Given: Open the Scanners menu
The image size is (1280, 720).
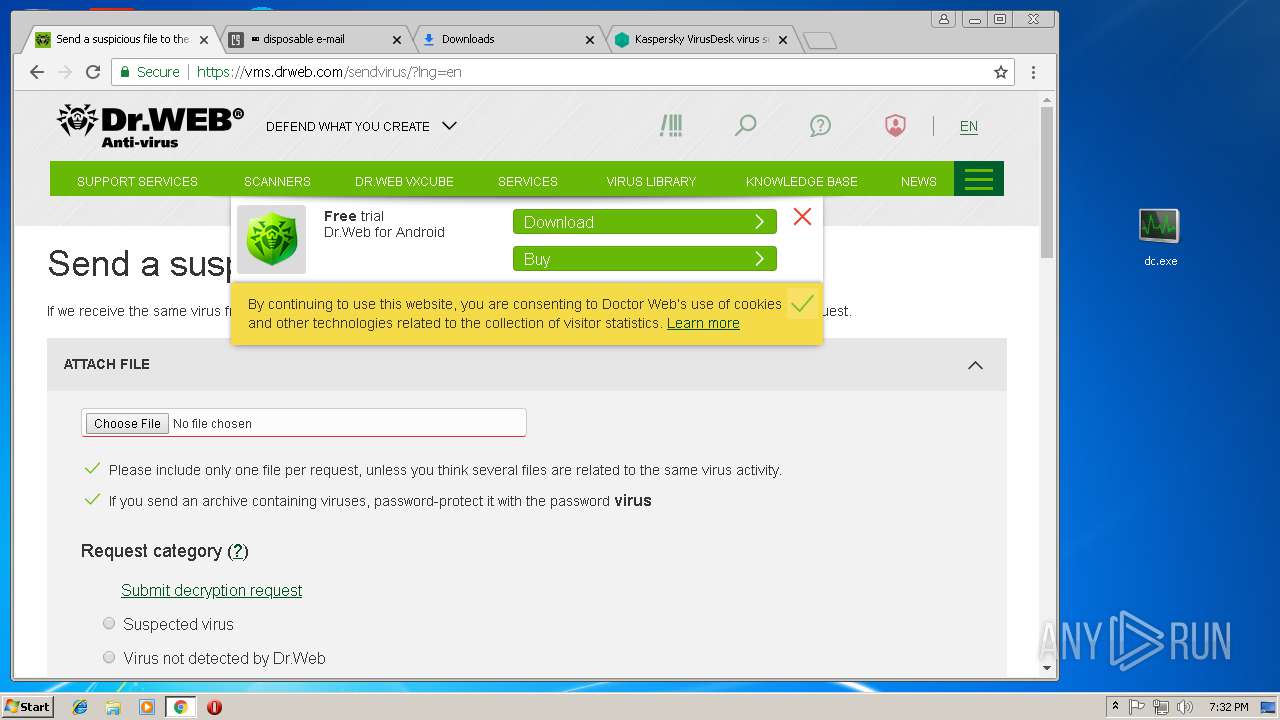Looking at the screenshot, I should pyautogui.click(x=277, y=181).
